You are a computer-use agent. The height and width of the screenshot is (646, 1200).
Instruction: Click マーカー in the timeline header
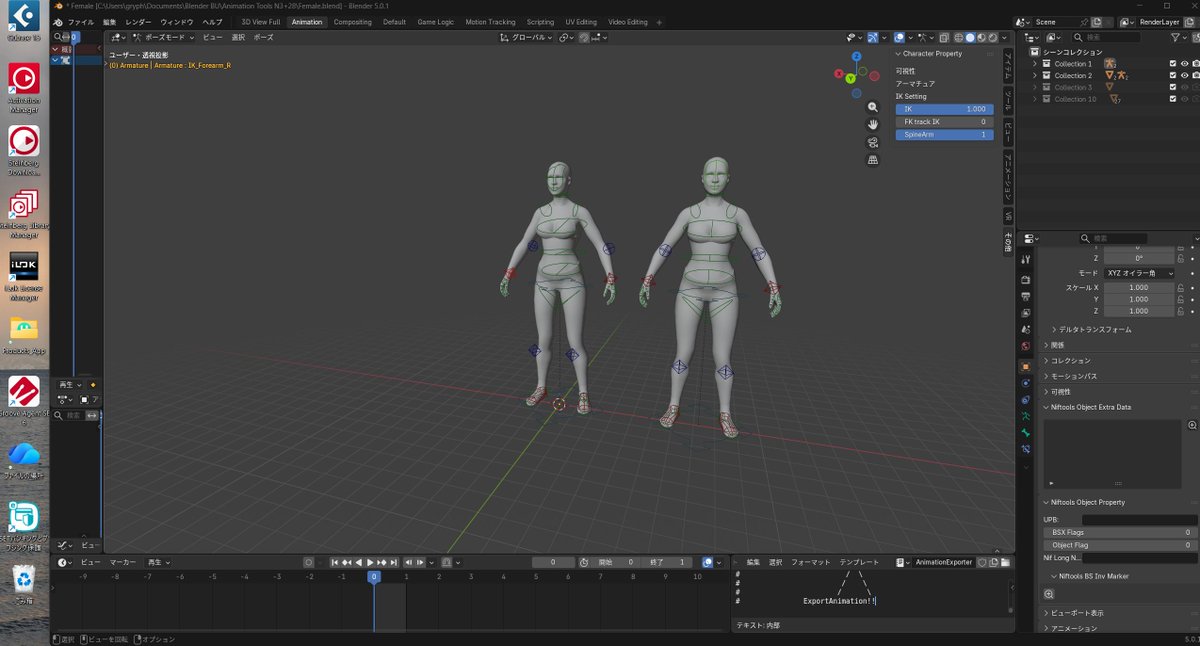point(123,562)
